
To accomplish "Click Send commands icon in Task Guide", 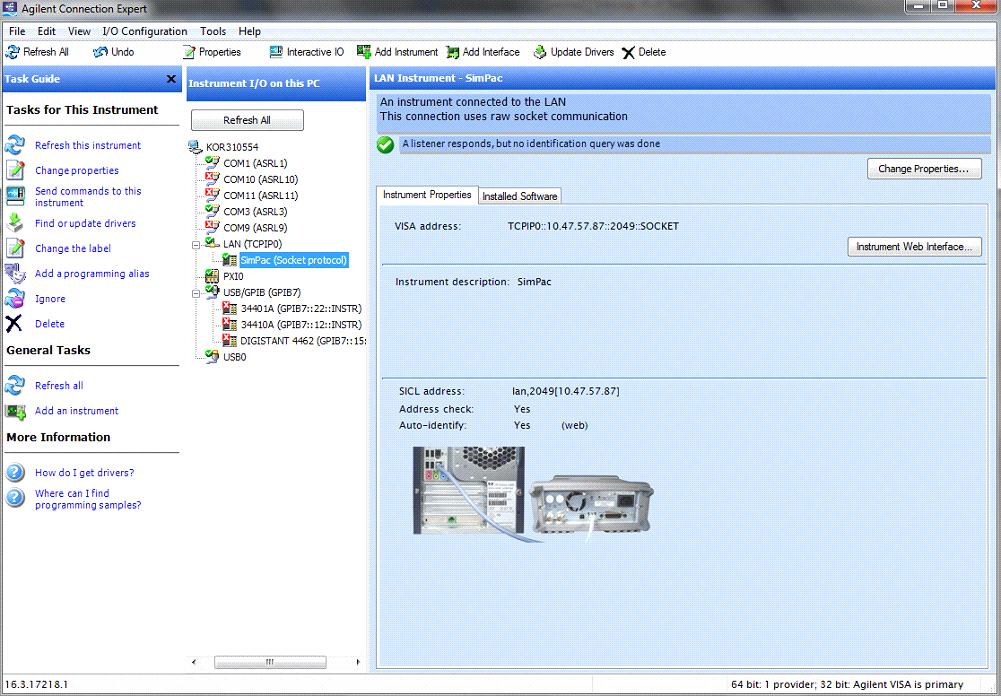I will (15, 196).
